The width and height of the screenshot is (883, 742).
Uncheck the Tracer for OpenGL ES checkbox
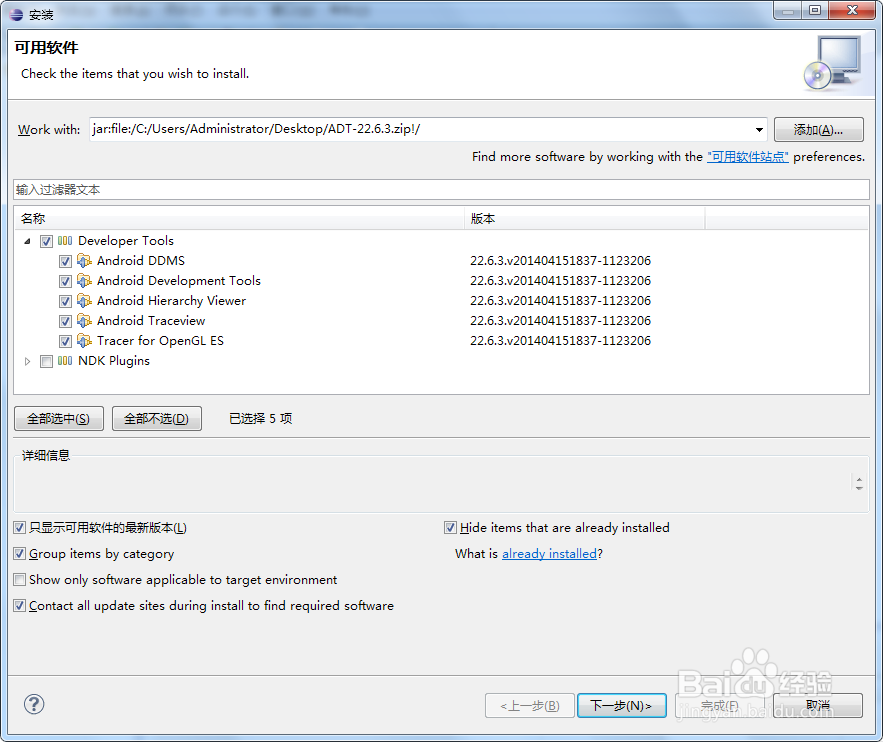click(x=65, y=341)
